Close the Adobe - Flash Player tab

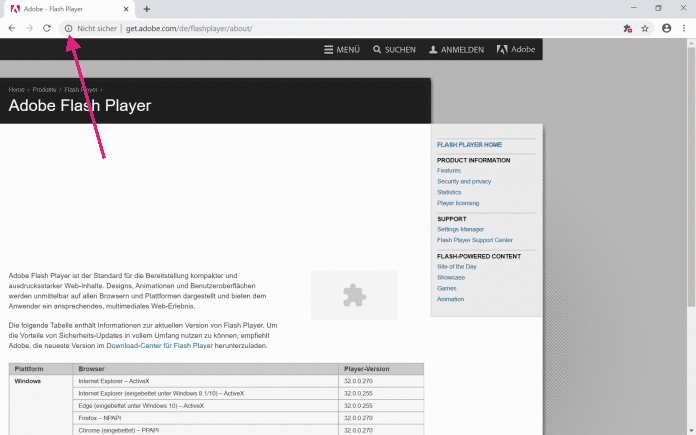(x=128, y=9)
